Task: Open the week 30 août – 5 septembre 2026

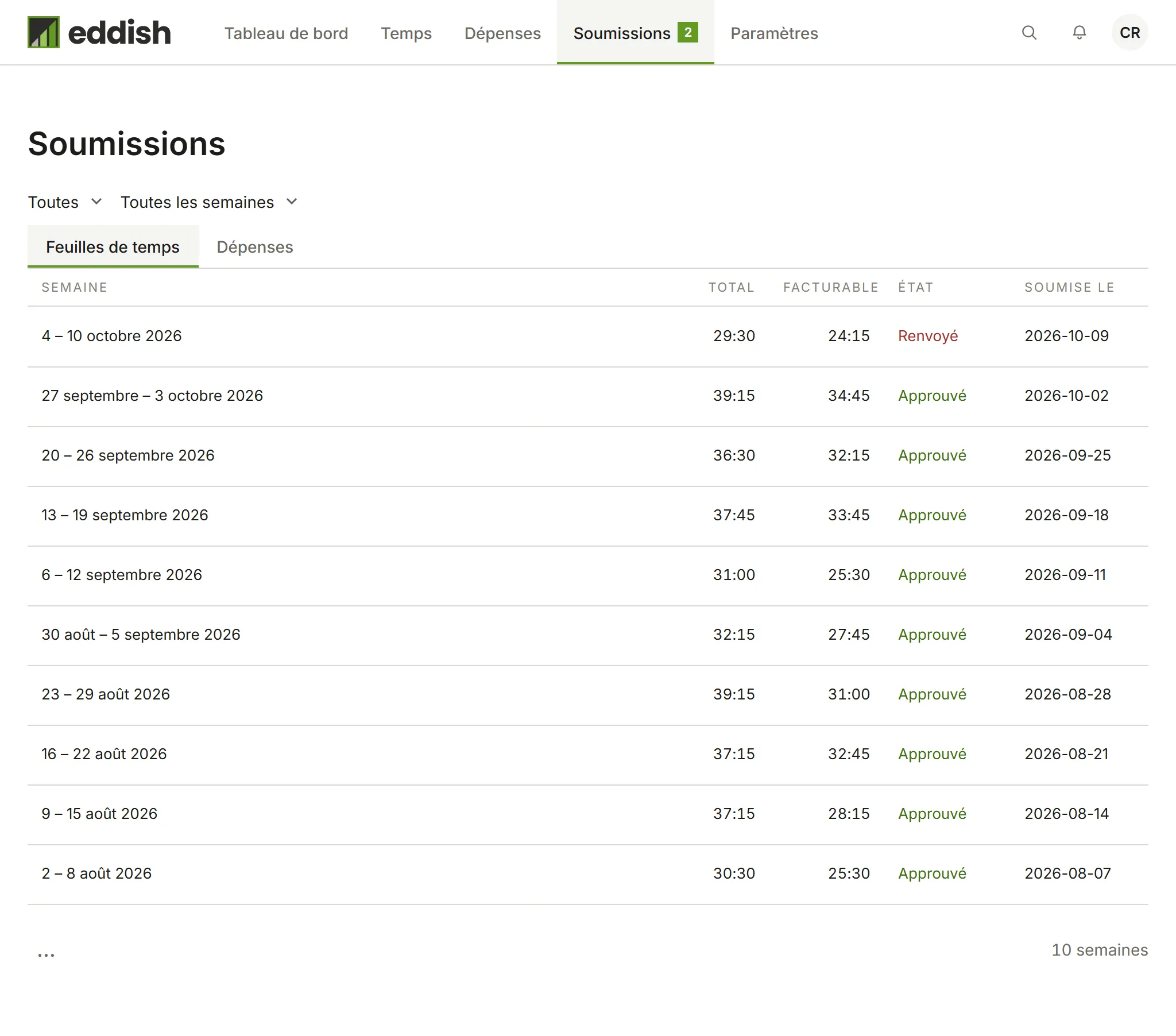Action: [x=587, y=635]
